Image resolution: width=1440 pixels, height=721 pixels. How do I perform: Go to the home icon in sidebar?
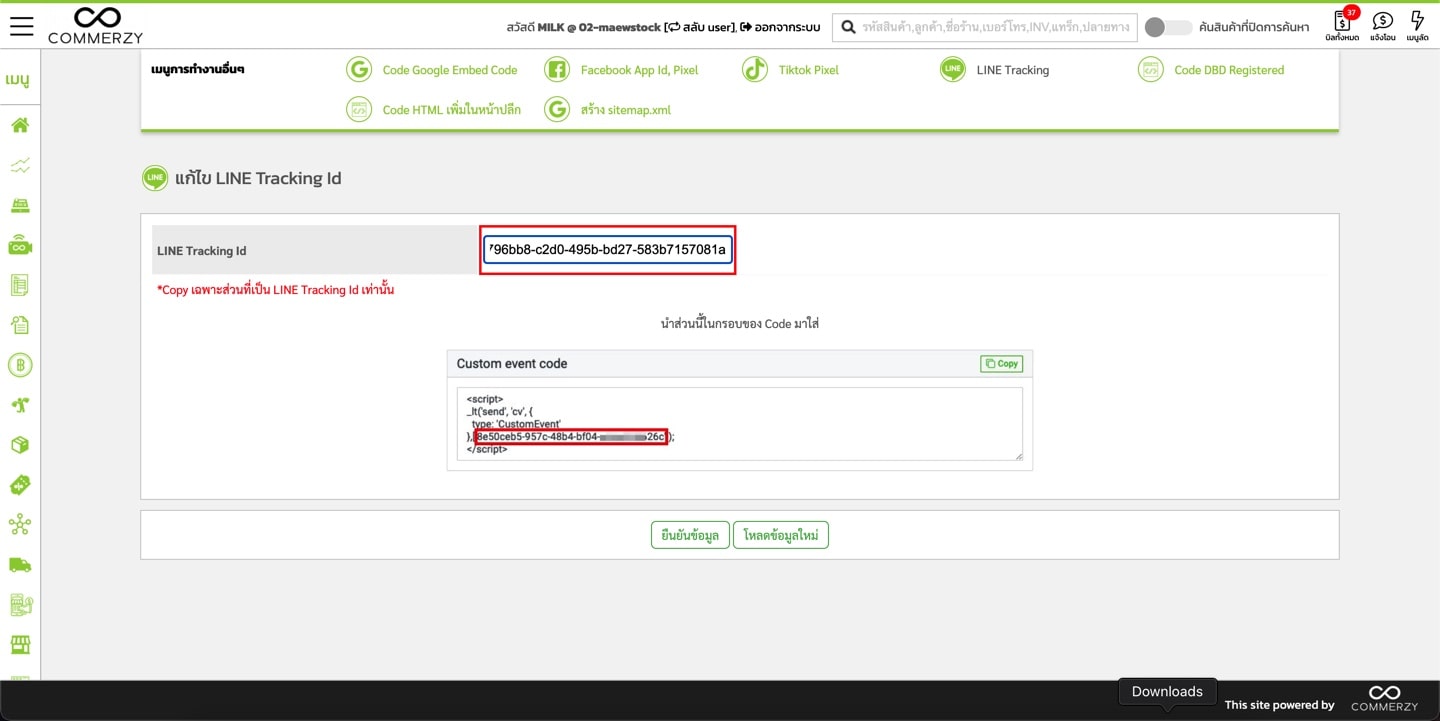(x=20, y=125)
